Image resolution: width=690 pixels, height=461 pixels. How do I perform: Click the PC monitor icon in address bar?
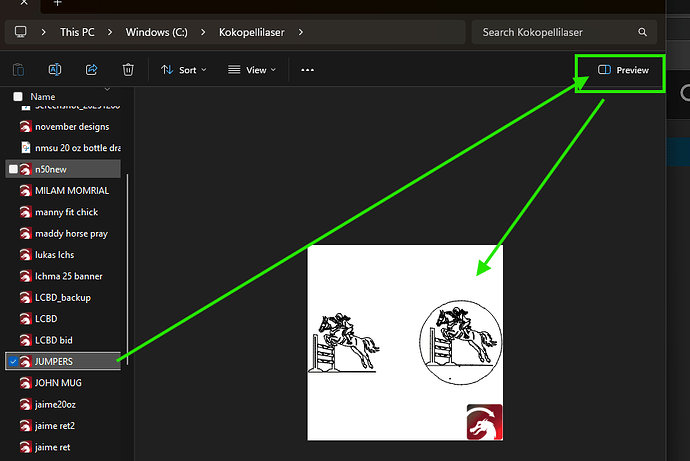click(21, 32)
